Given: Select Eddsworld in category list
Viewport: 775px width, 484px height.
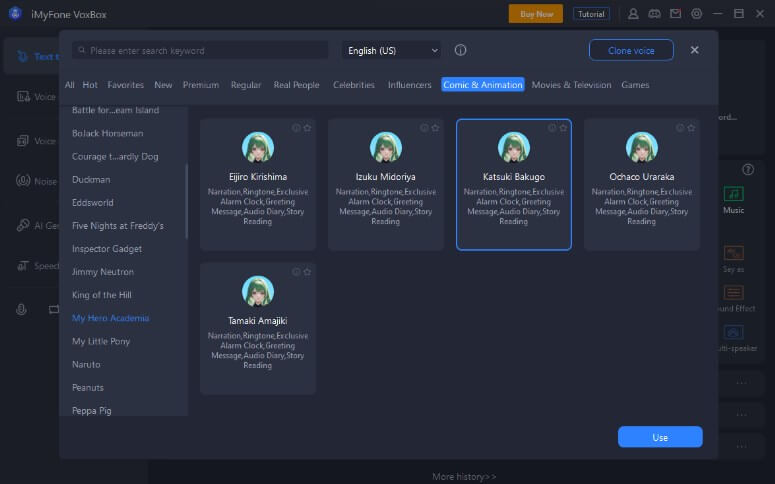Looking at the screenshot, I should [92, 203].
